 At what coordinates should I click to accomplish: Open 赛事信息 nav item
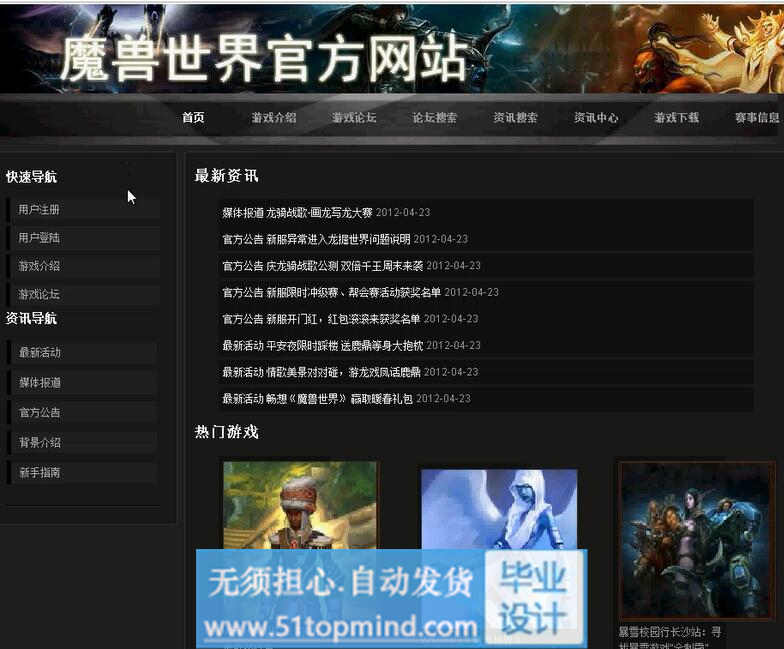click(757, 118)
